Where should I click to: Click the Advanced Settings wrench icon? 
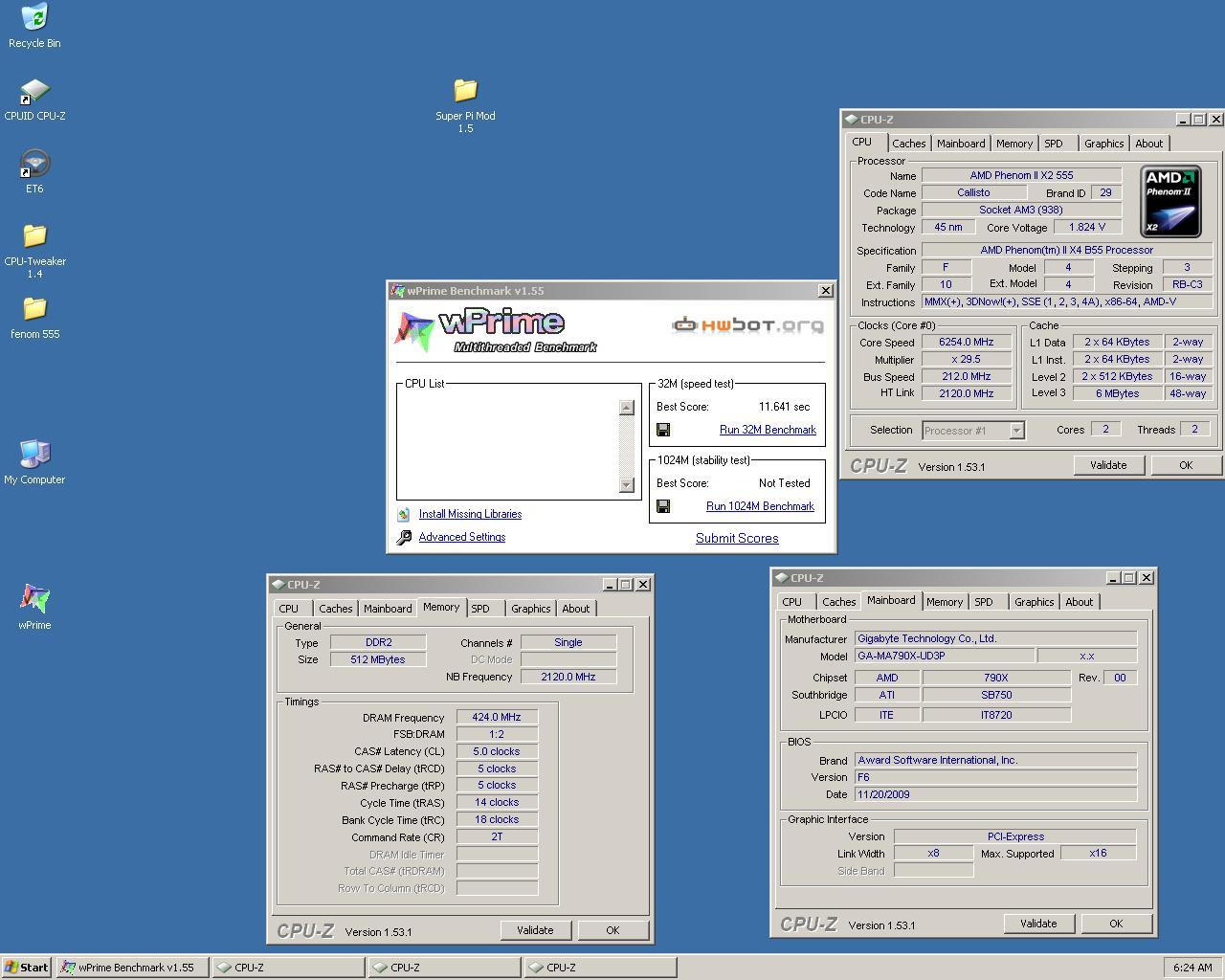404,537
